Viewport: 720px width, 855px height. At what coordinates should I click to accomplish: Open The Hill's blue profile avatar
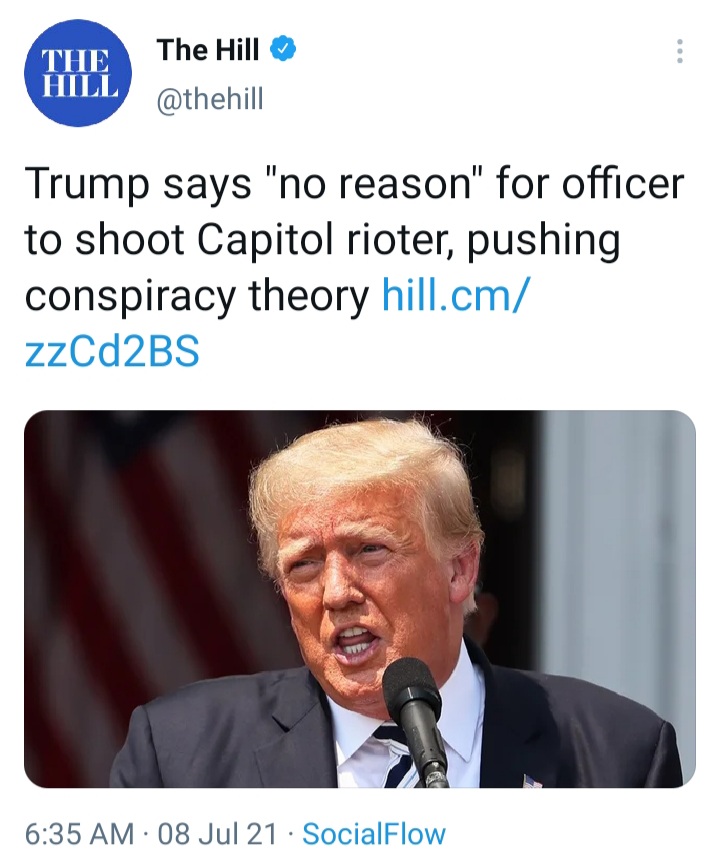[78, 73]
